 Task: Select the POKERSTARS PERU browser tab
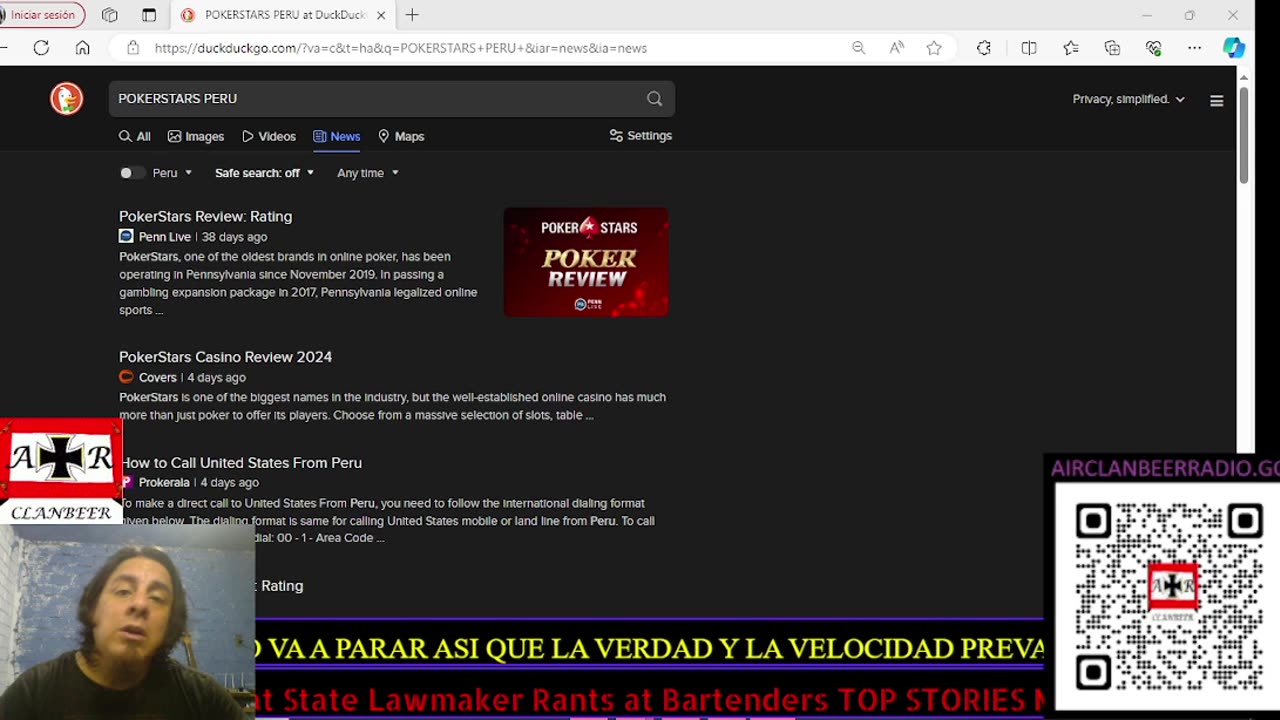click(283, 15)
